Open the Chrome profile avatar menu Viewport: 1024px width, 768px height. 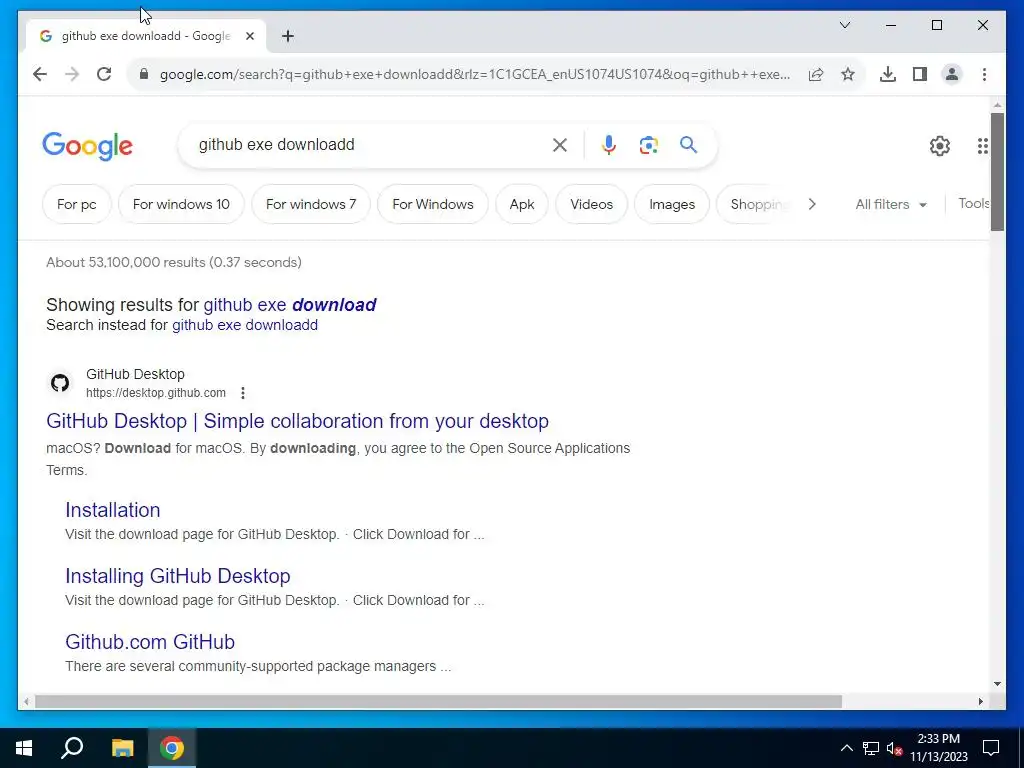click(x=952, y=74)
